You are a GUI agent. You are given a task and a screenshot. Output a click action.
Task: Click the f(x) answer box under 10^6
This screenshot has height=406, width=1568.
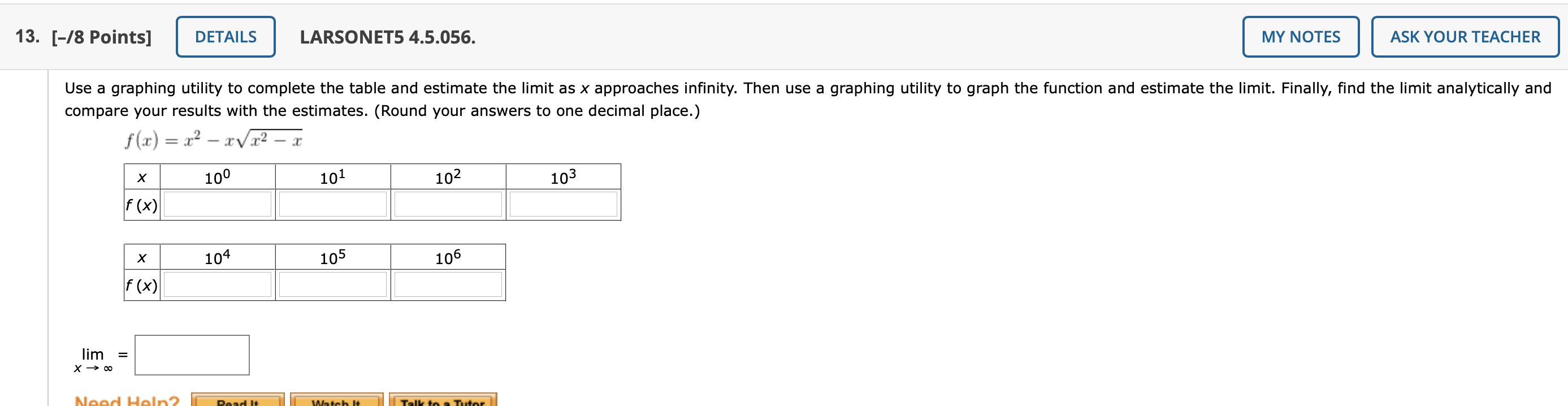click(447, 284)
